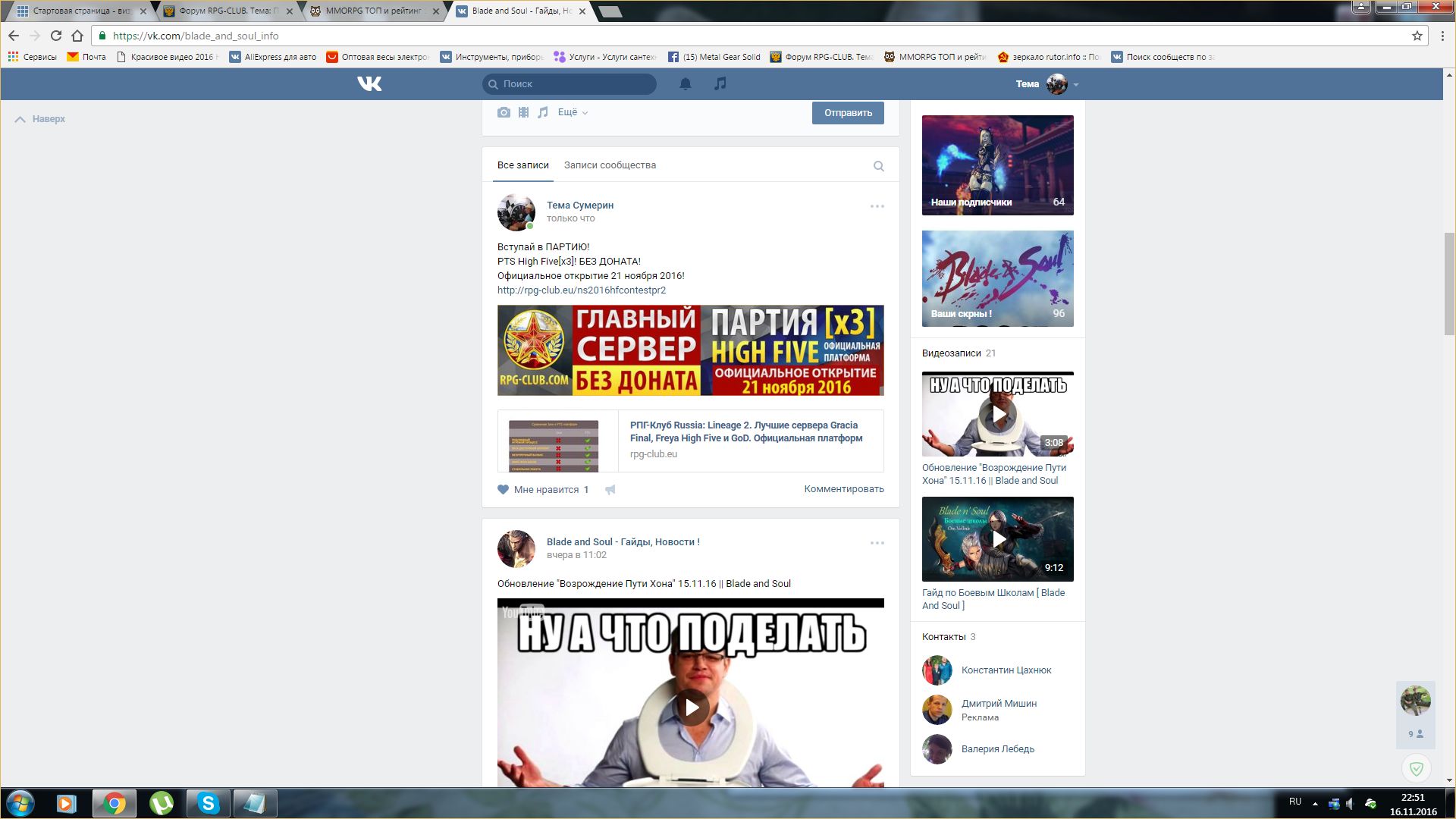Click the RU language indicator
Screen dimensions: 1456x819
click(x=1295, y=802)
